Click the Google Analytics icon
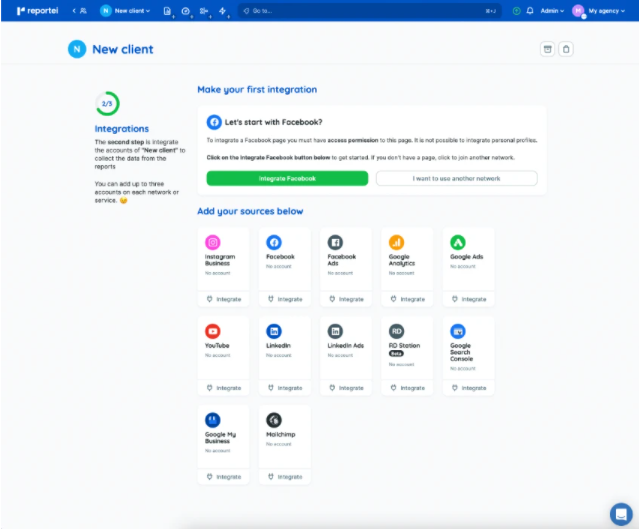This screenshot has height=529, width=639. pos(397,242)
